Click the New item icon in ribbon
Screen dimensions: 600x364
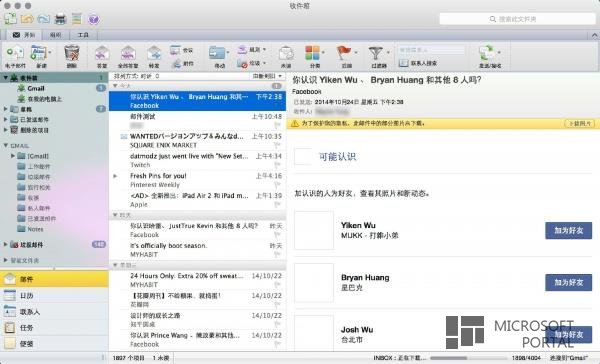(39, 53)
